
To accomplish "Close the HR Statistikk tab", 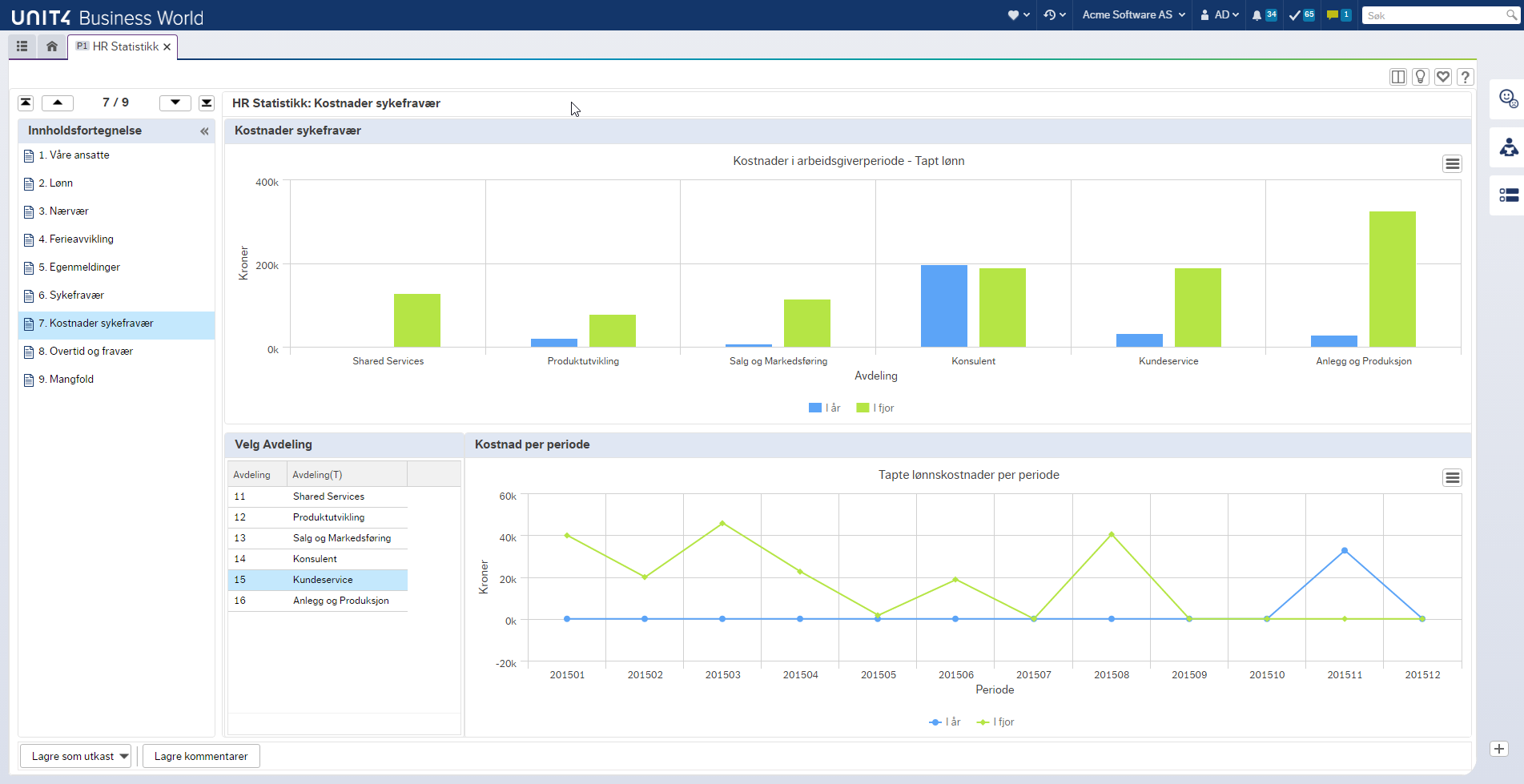I will [167, 47].
